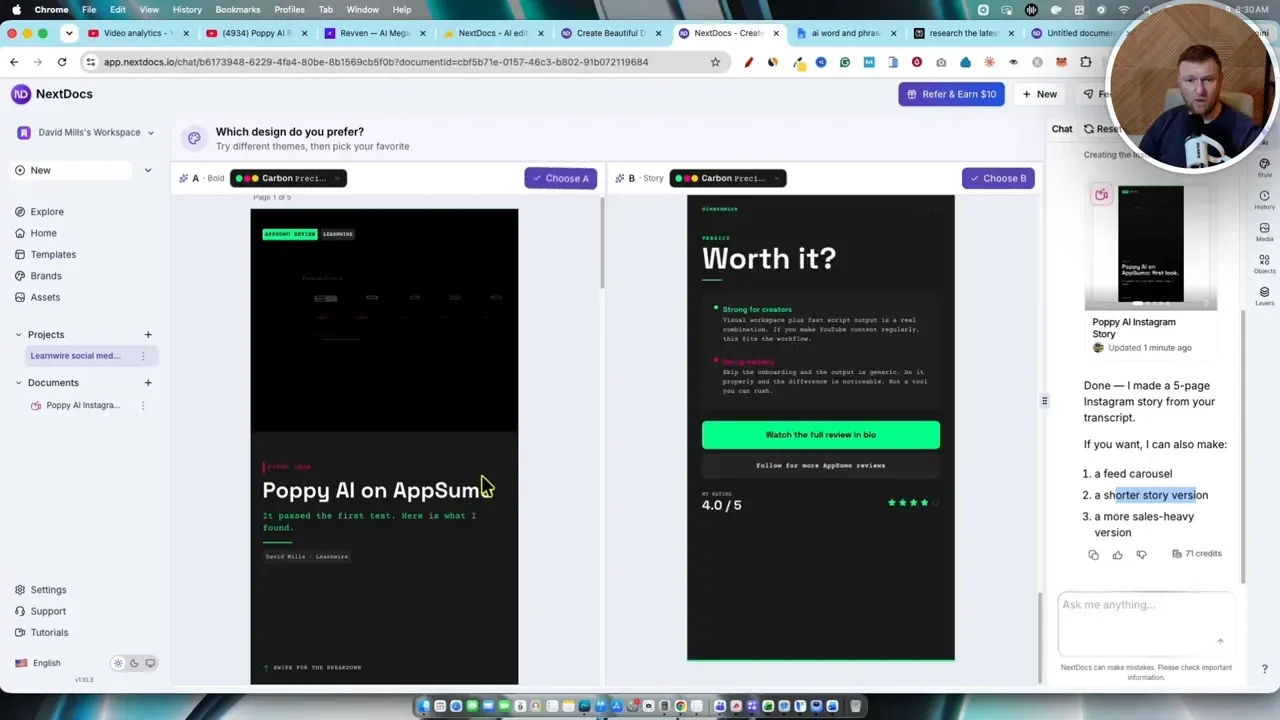This screenshot has width=1280, height=720.
Task: Click the panel resize handle
Action: [1044, 401]
